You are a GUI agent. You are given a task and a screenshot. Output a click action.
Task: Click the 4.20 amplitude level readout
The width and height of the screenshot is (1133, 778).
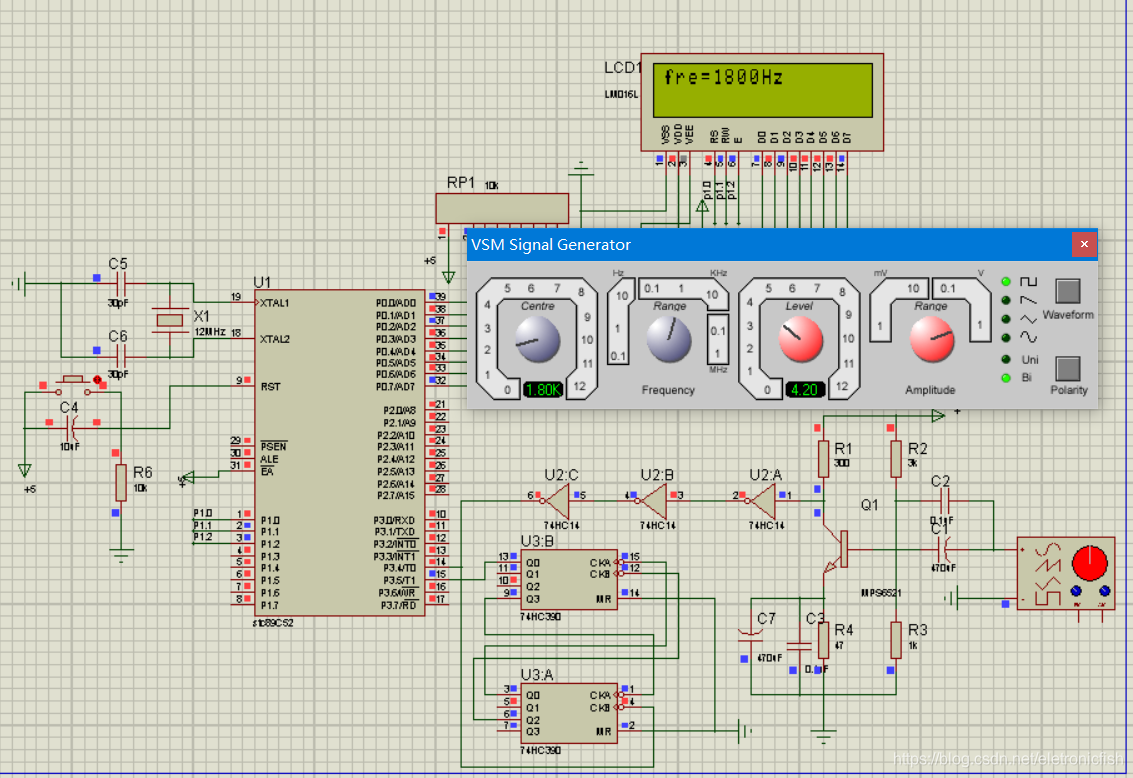[x=804, y=390]
